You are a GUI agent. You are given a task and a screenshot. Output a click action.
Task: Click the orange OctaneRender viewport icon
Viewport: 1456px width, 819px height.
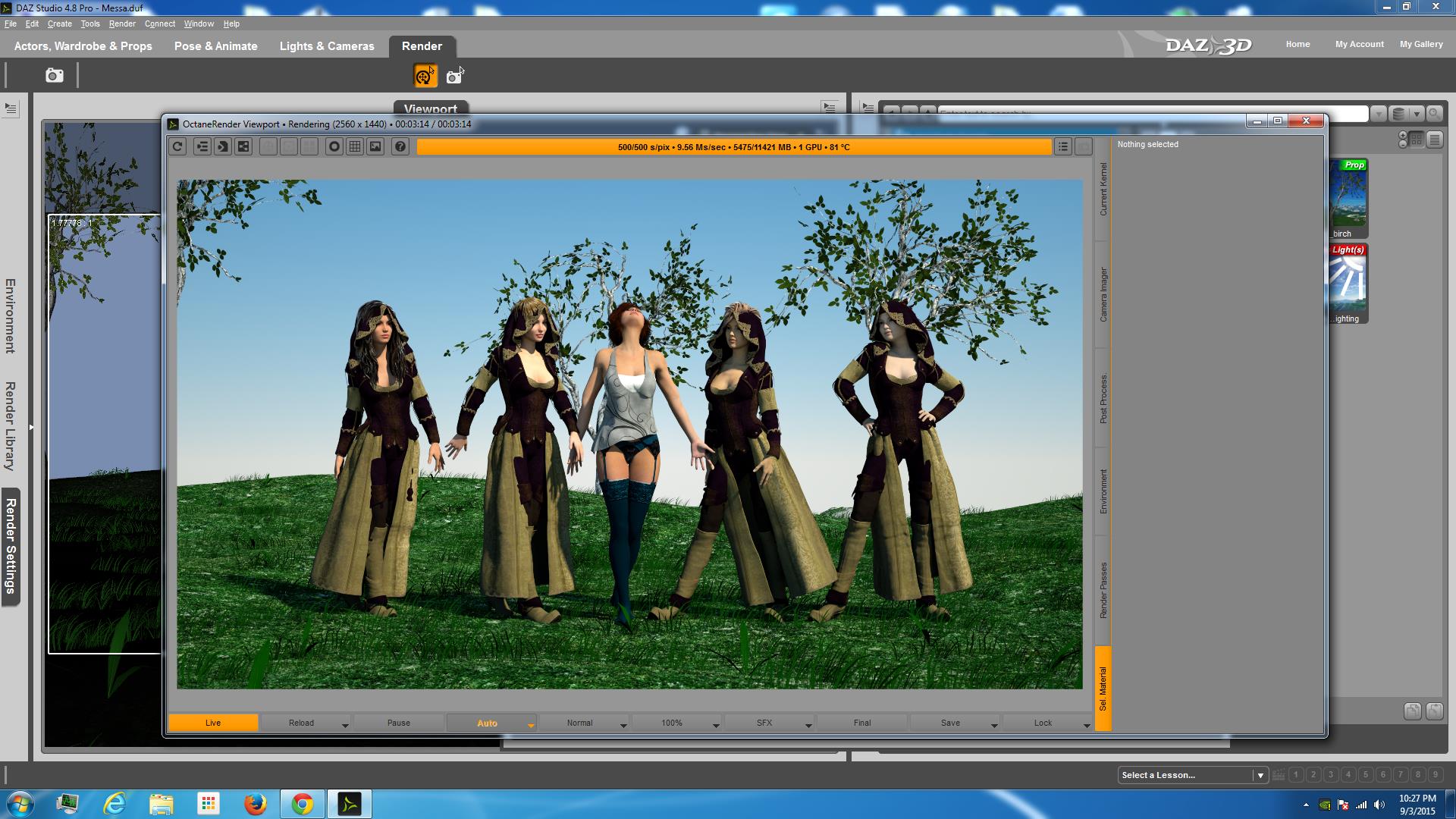pos(425,76)
